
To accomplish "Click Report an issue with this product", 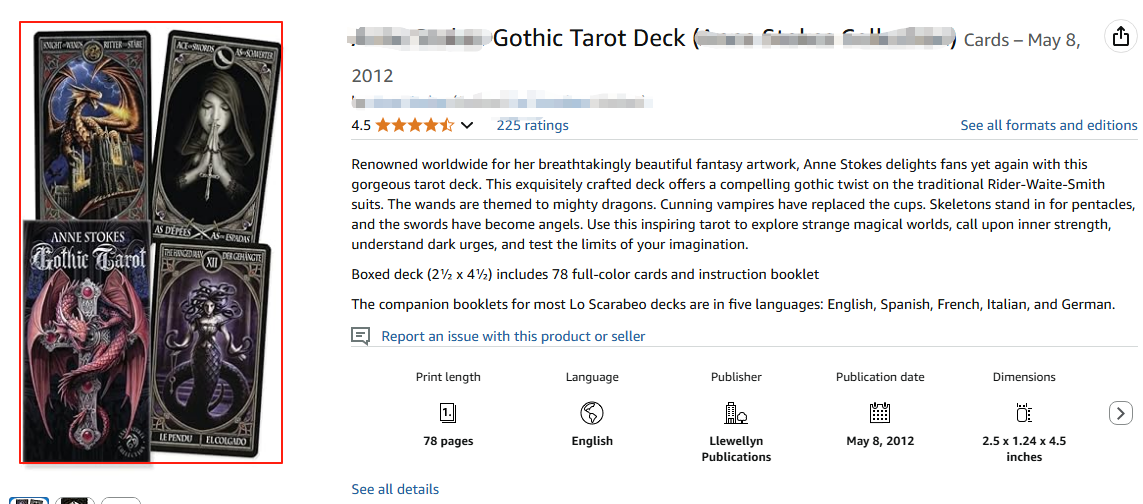I will [513, 336].
